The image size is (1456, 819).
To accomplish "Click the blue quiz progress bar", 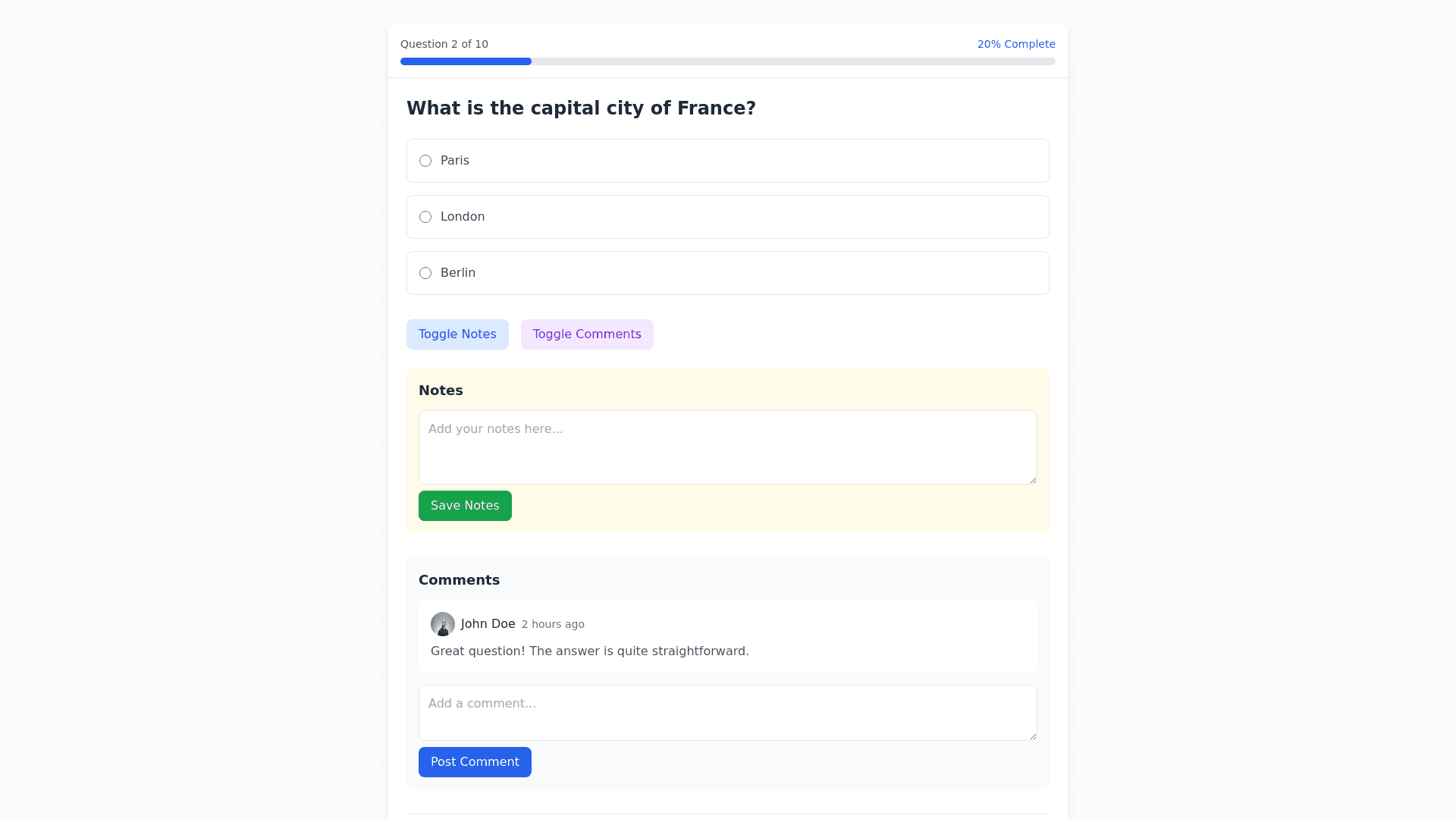I will 466,61.
